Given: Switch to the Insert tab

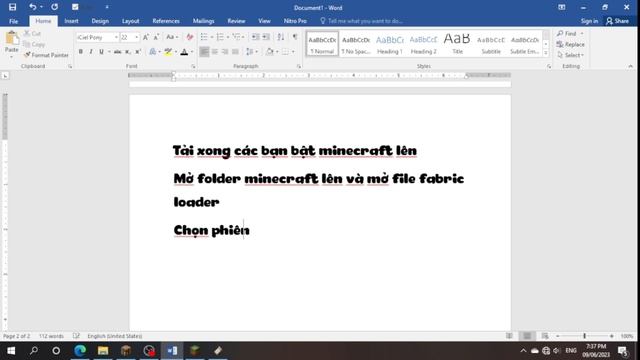Looking at the screenshot, I should 71,21.
